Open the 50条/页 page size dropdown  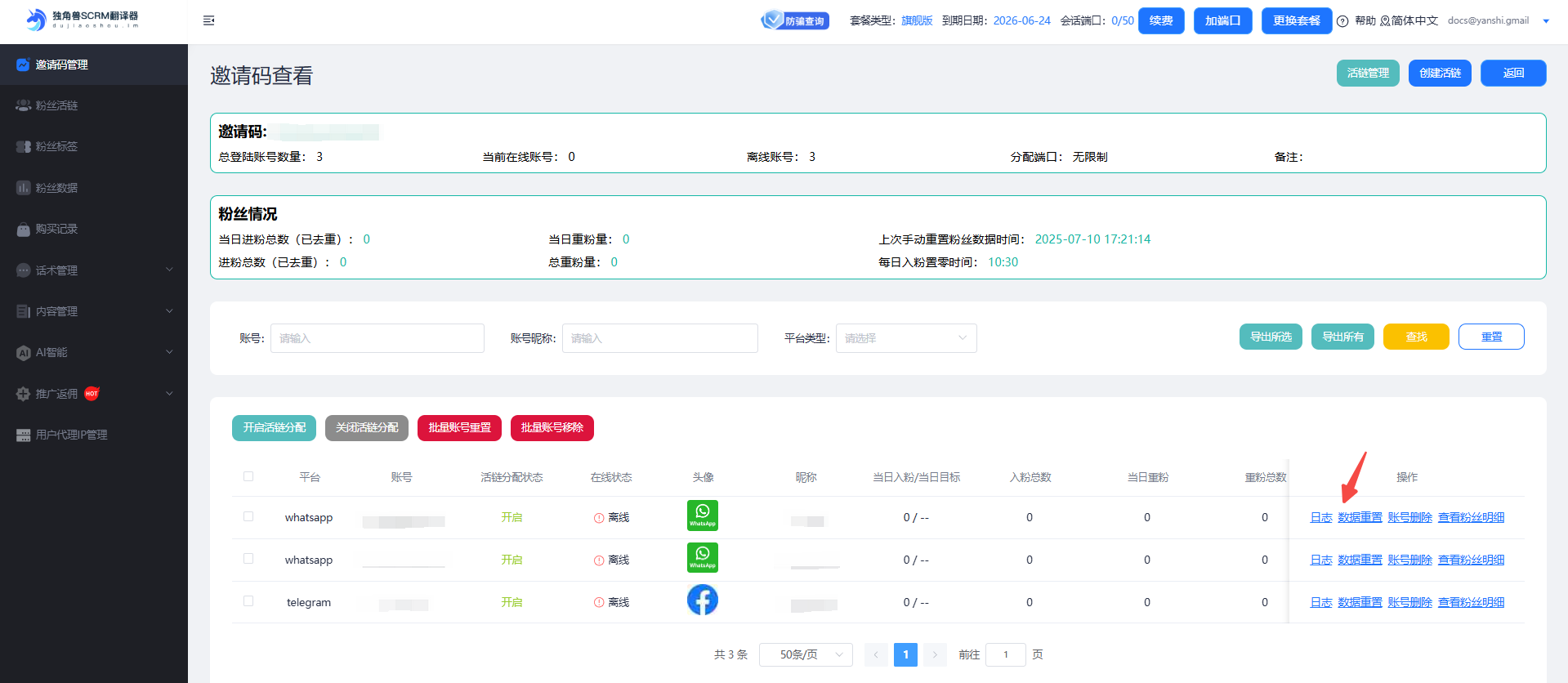pos(805,654)
